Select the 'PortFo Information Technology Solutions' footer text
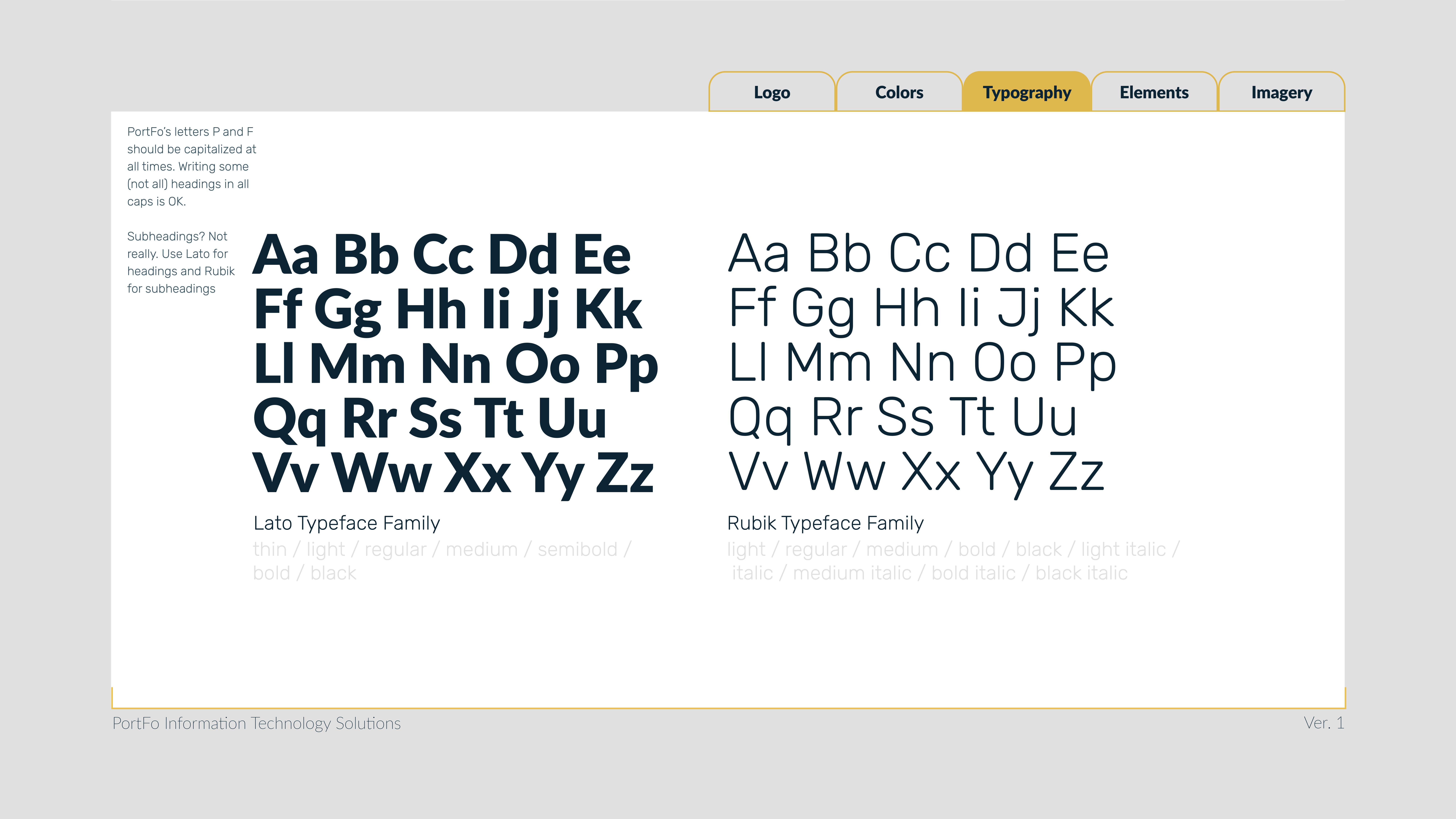 point(257,723)
